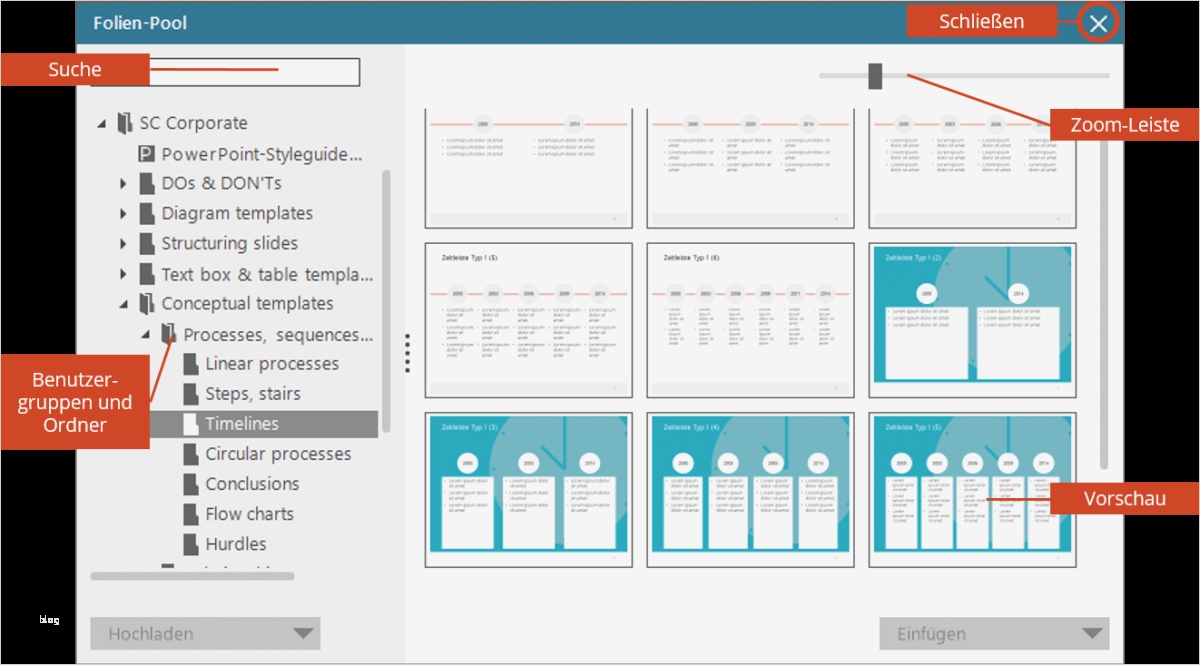Click the slide icon next to Circular processes
The width and height of the screenshot is (1200, 665).
click(189, 453)
